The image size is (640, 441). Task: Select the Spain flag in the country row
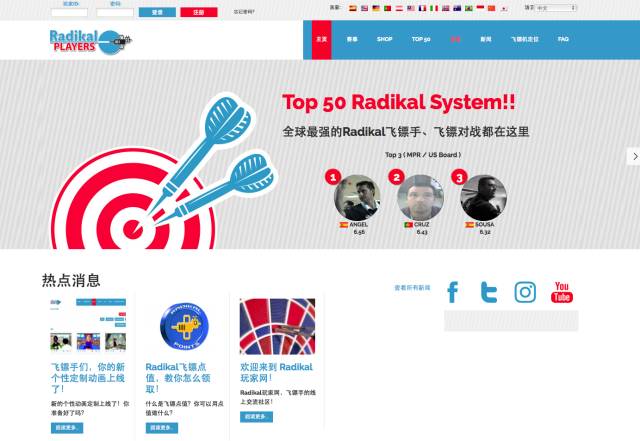pos(353,8)
